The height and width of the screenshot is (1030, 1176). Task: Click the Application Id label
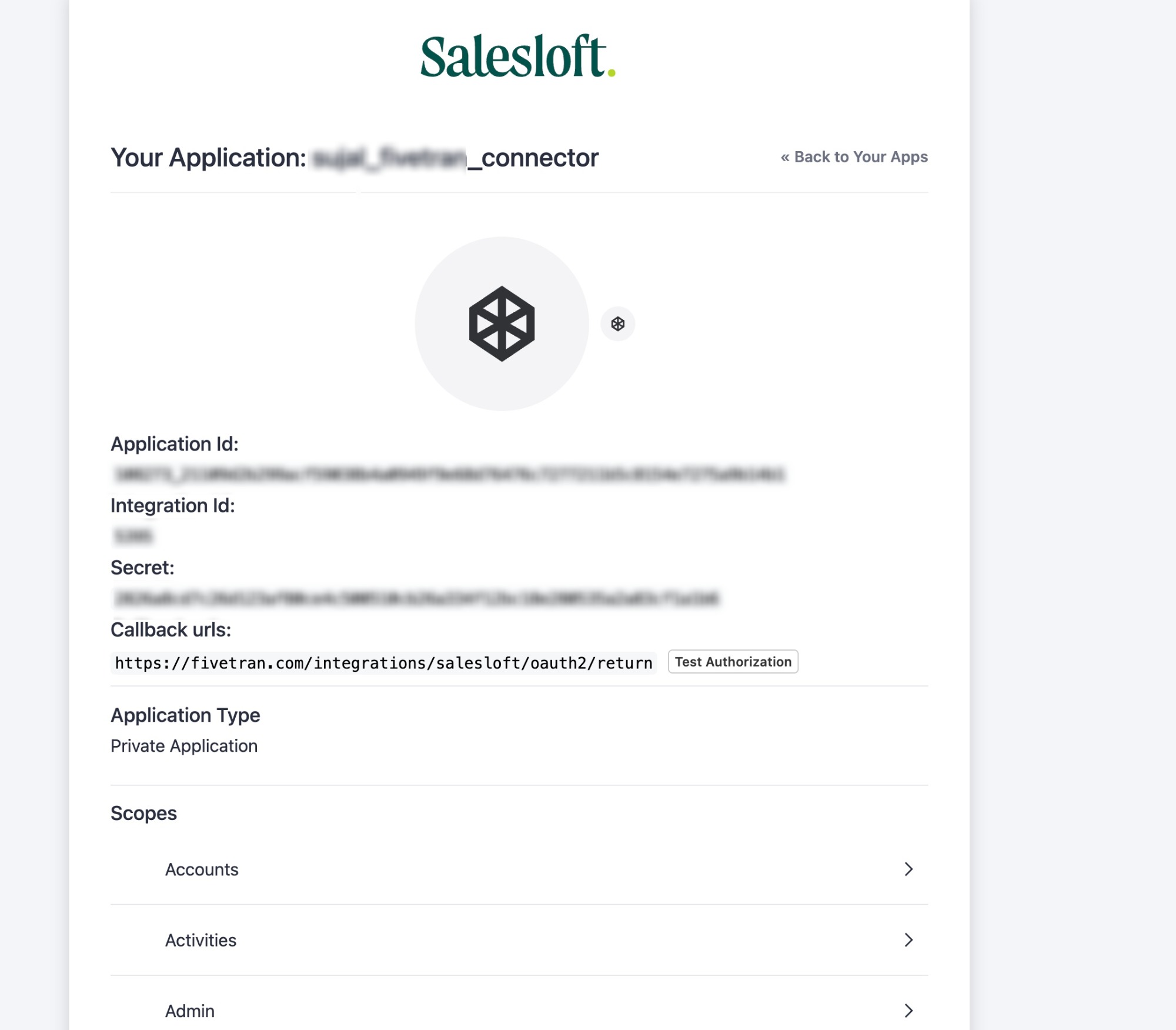(175, 444)
